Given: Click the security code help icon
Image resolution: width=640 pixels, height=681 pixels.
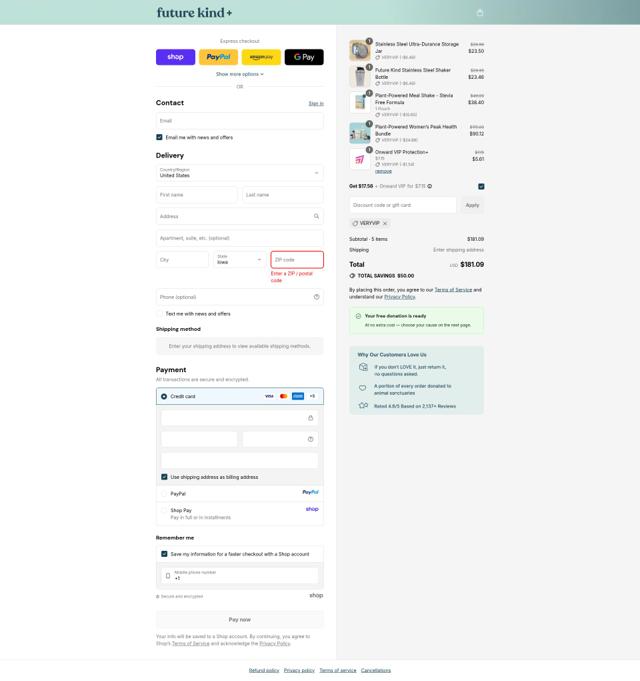Looking at the screenshot, I should click(310, 439).
